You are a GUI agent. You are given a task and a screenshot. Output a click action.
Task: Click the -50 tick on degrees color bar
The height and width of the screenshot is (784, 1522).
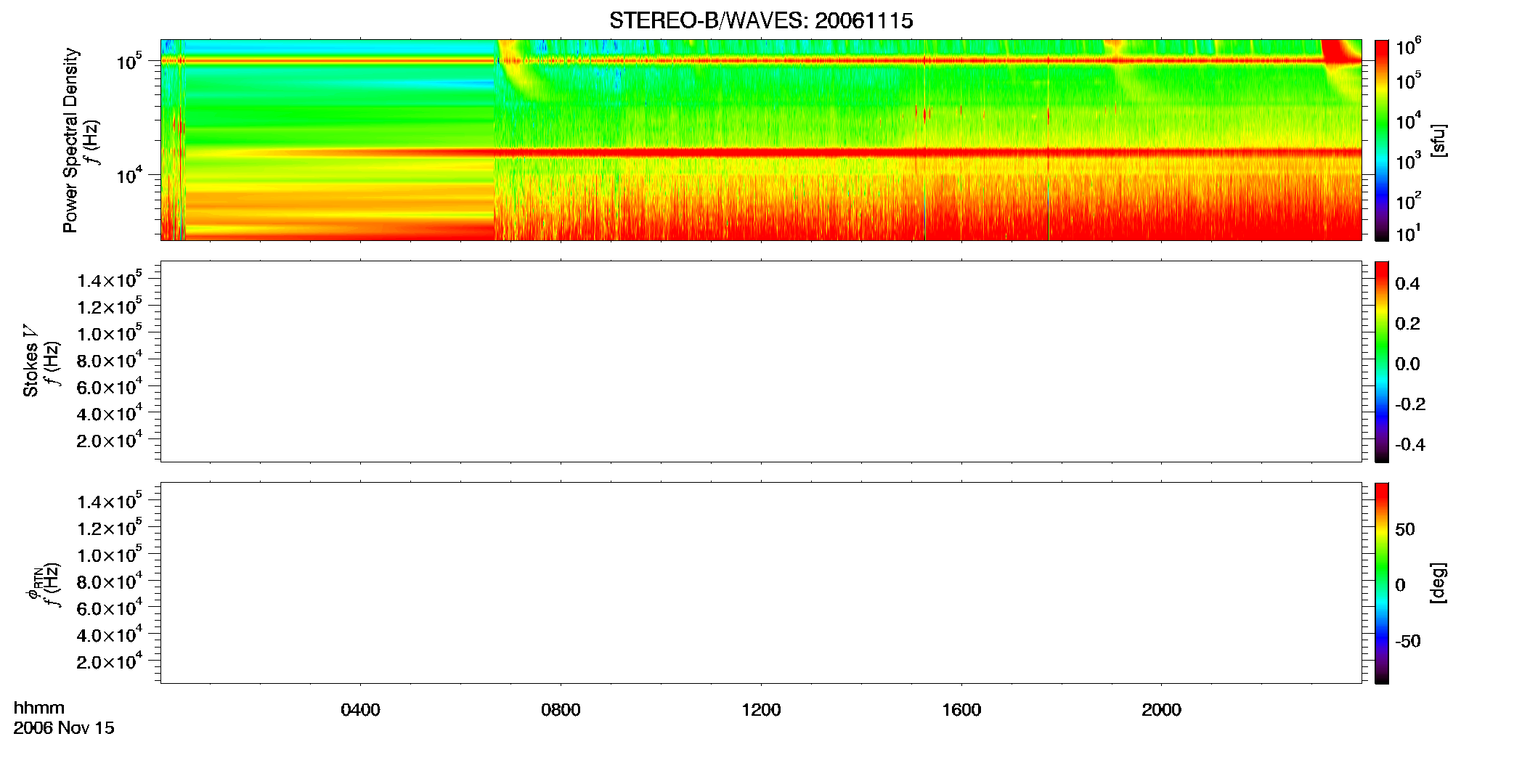coord(1407,642)
